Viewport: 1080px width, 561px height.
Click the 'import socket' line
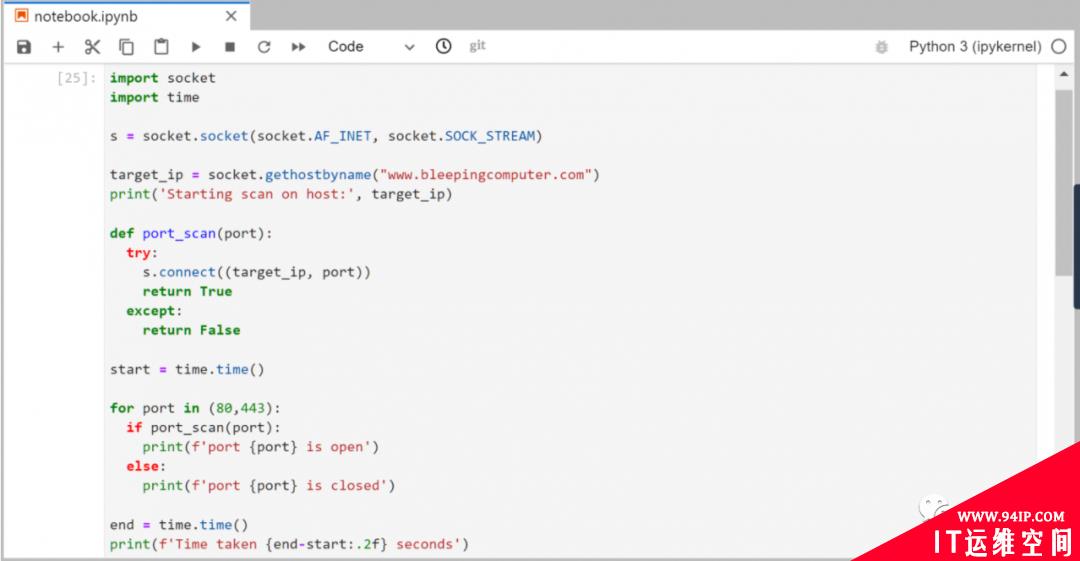coord(163,78)
